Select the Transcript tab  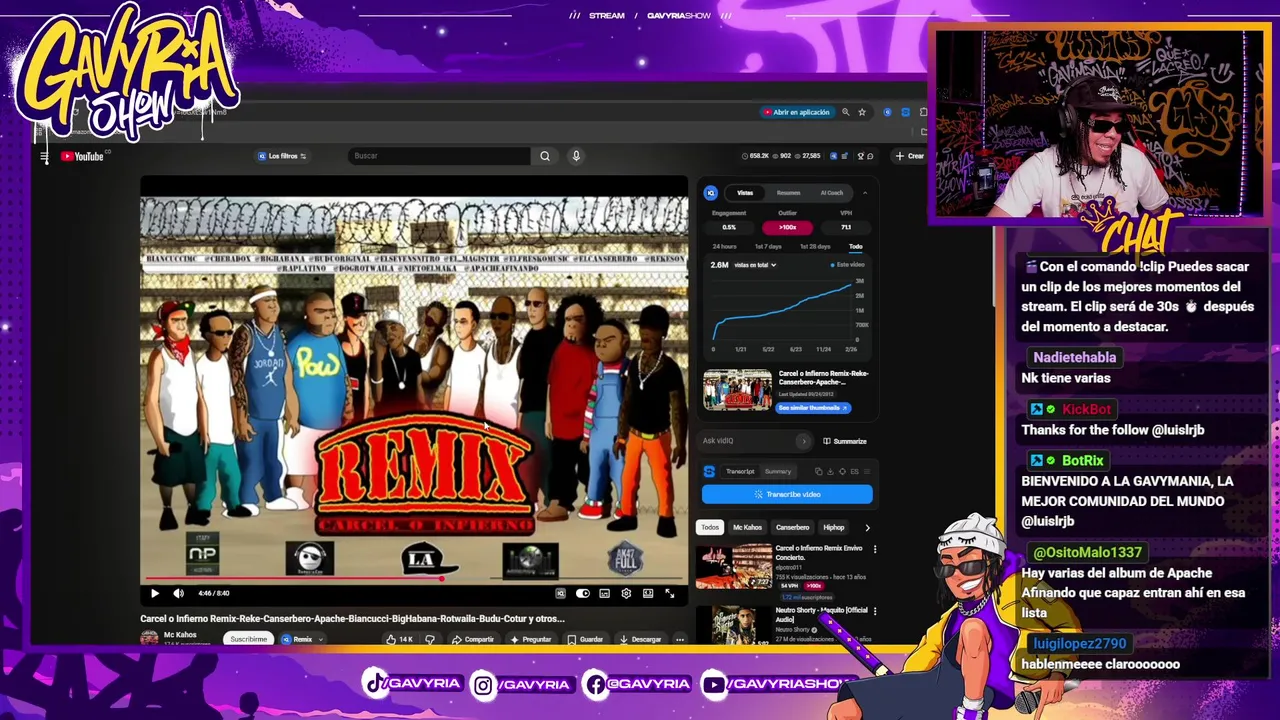click(740, 471)
